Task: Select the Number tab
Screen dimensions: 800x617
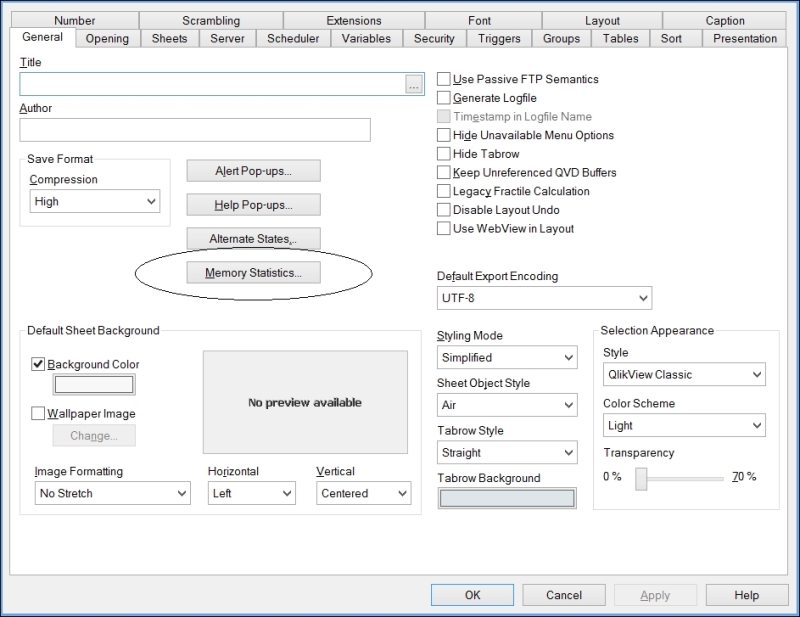Action: click(x=74, y=21)
